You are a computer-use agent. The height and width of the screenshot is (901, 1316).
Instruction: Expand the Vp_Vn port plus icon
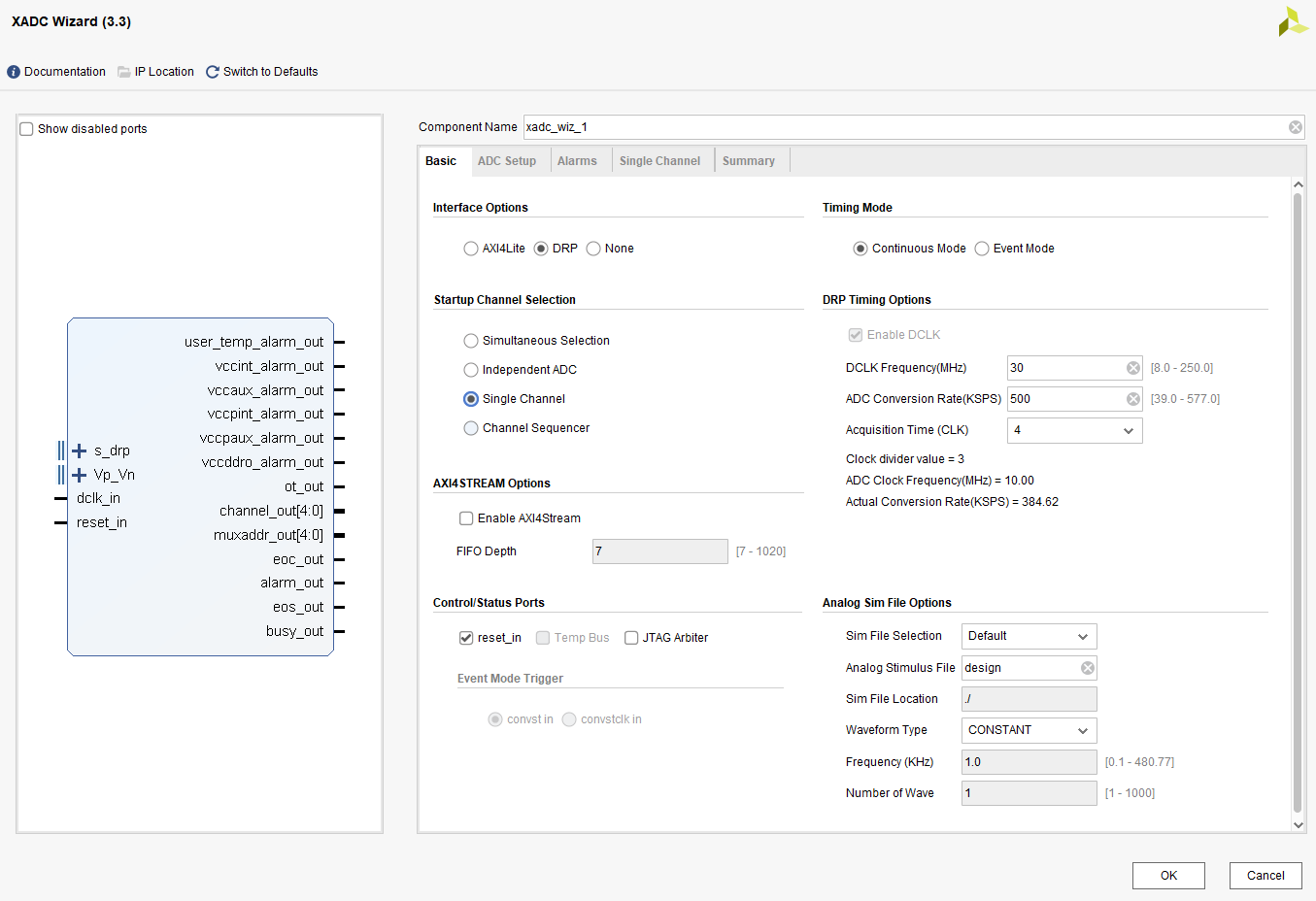tap(80, 475)
